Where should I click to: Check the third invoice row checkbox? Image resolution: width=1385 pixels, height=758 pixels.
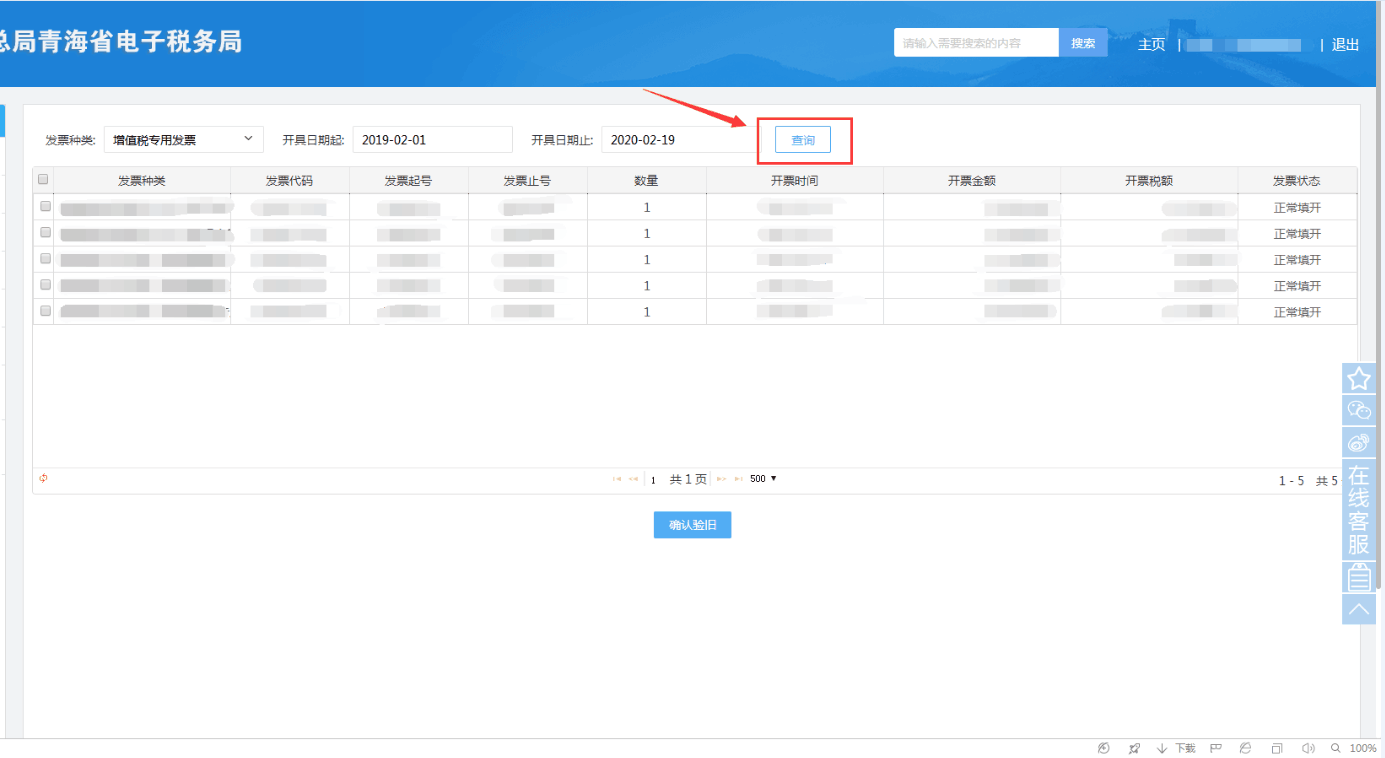(45, 258)
